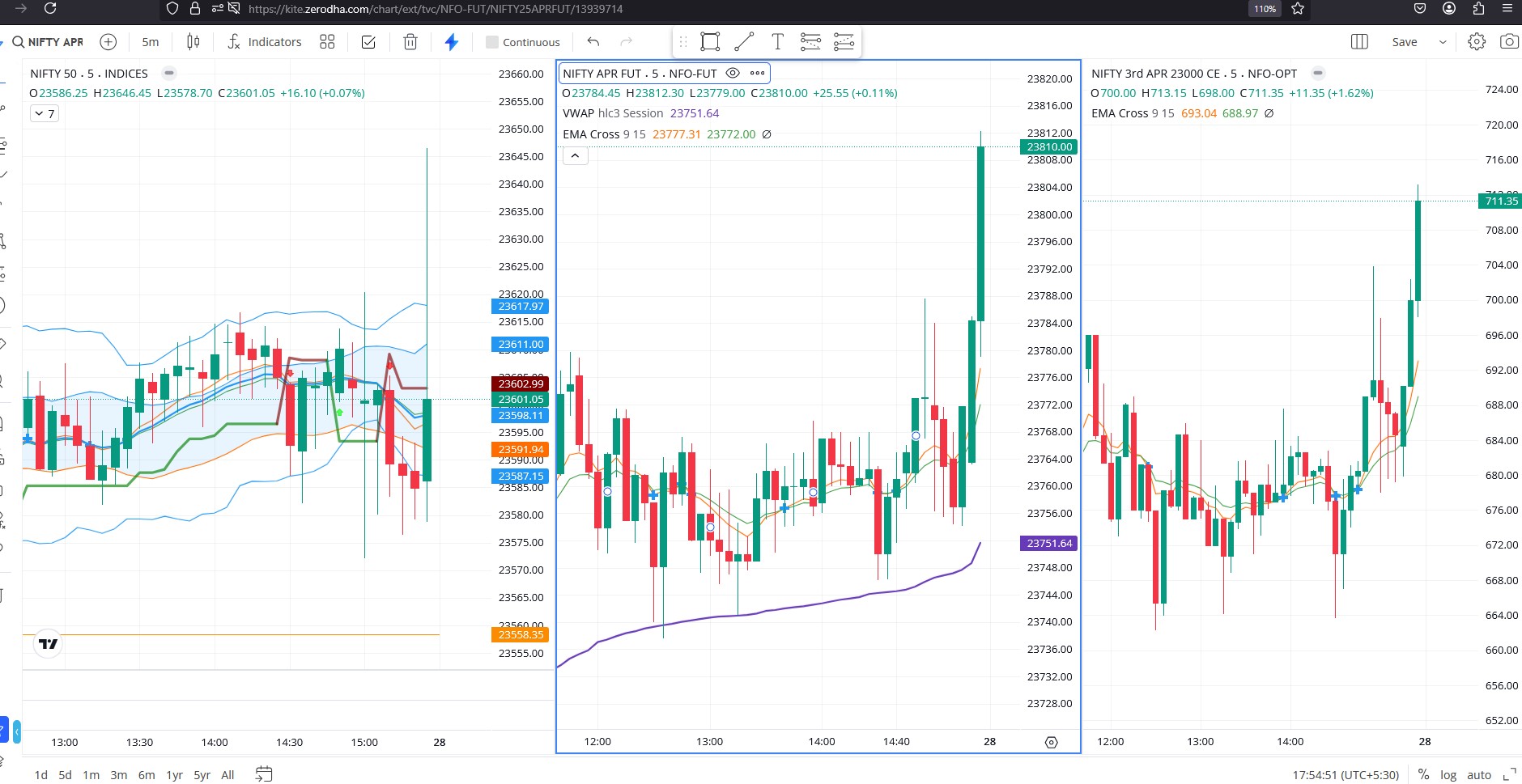Click the fullscreen/maximize chart corner icon
The image size is (1522, 784).
(1509, 774)
